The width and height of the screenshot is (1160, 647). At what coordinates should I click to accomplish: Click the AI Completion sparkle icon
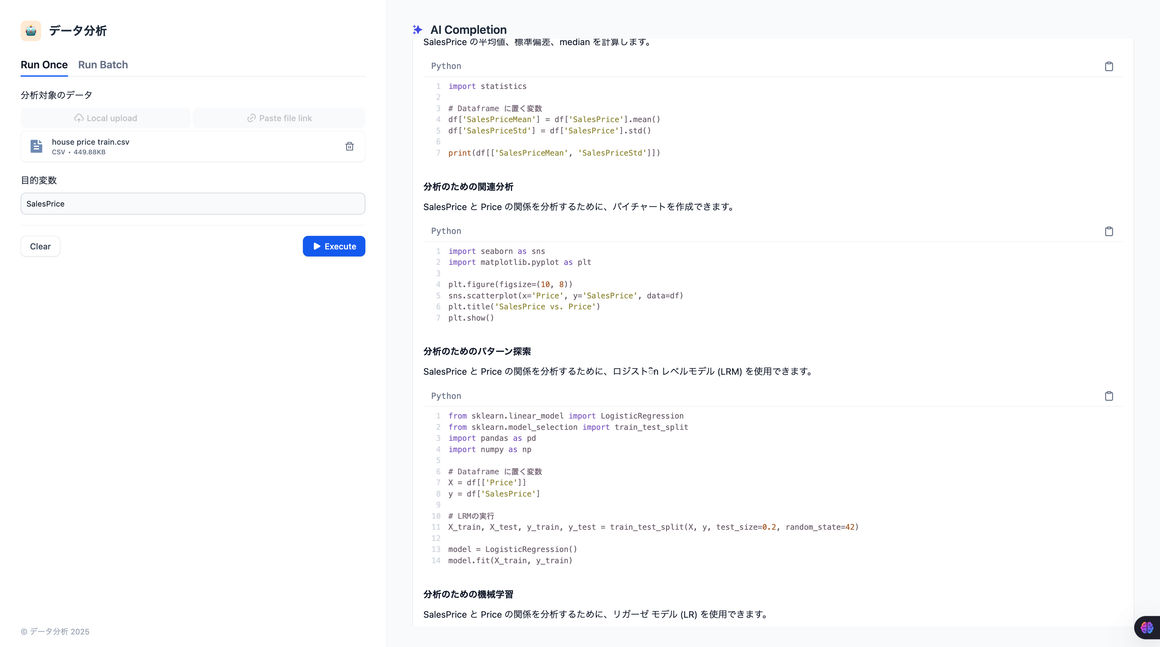pos(417,30)
